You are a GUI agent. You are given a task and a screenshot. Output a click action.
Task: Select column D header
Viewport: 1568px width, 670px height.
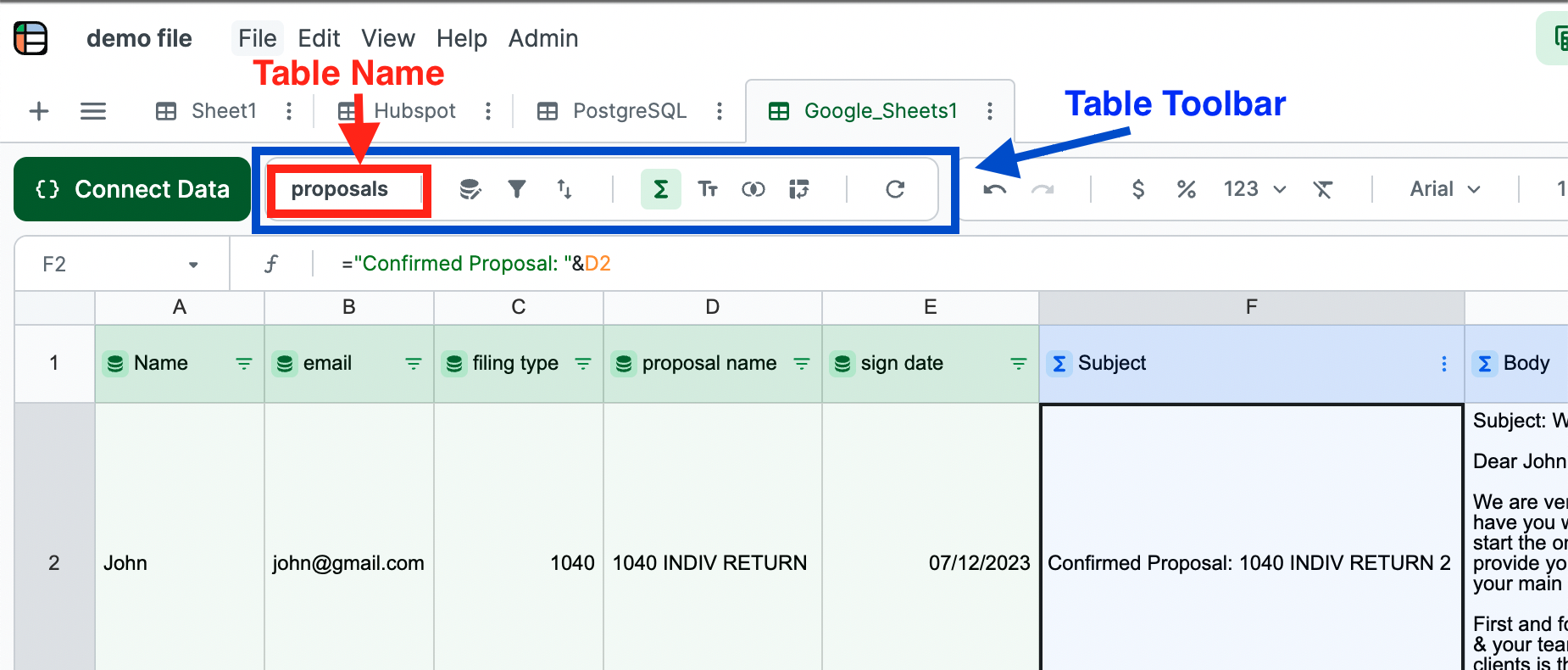point(713,307)
